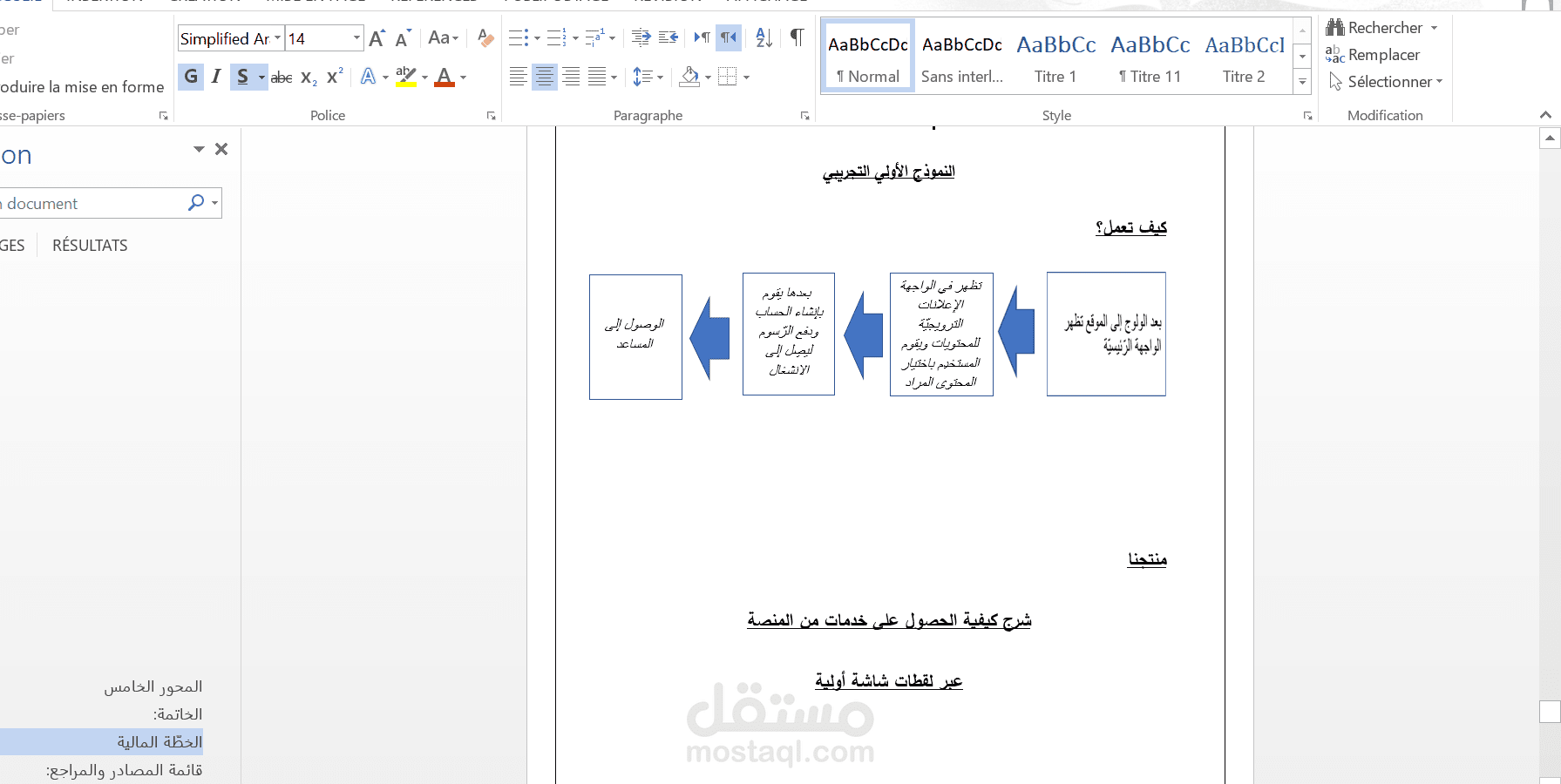Click the vertical scrollbar up arrow
Viewport: 1561px width, 784px height.
coord(1550,138)
